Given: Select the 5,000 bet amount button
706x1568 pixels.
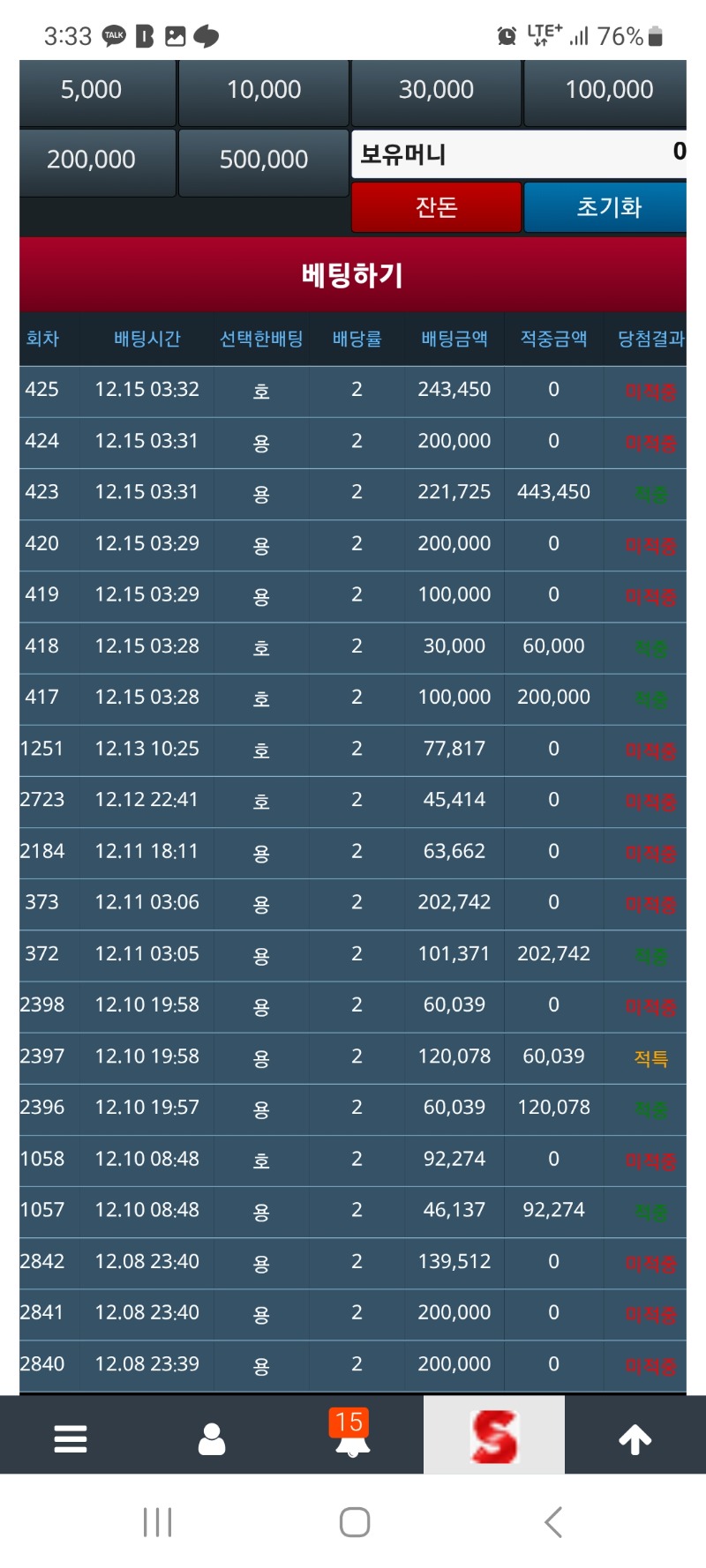Looking at the screenshot, I should (92, 90).
